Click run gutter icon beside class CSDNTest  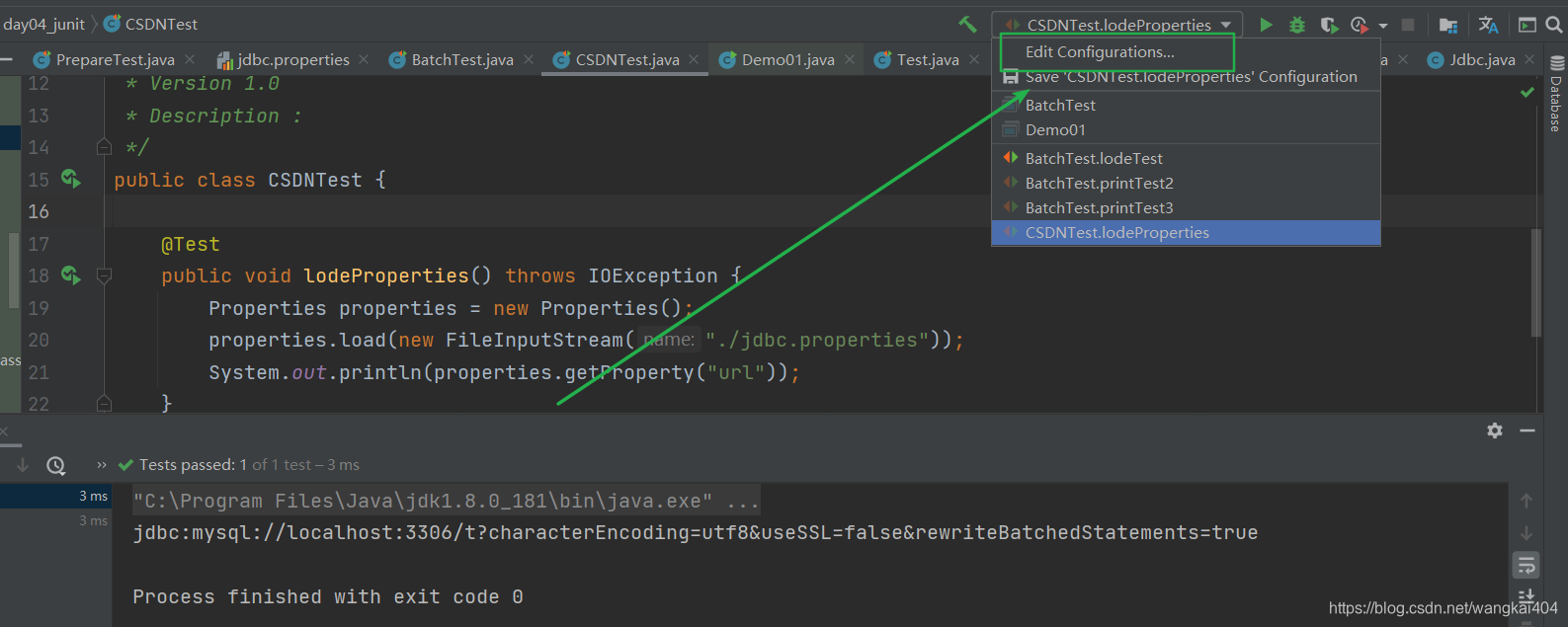pyautogui.click(x=70, y=179)
